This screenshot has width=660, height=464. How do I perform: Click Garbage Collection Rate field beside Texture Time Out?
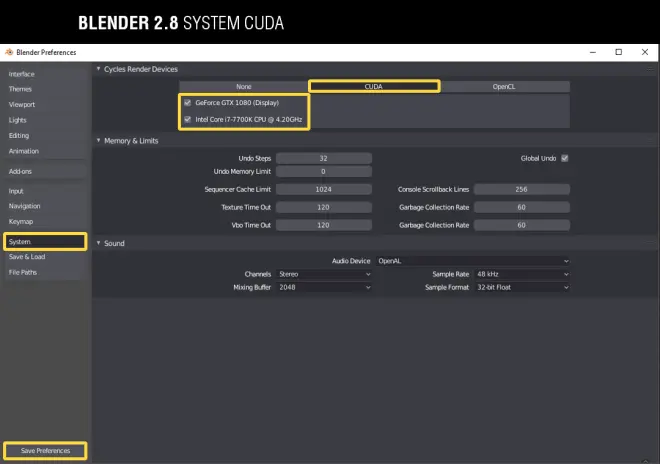[522, 207]
